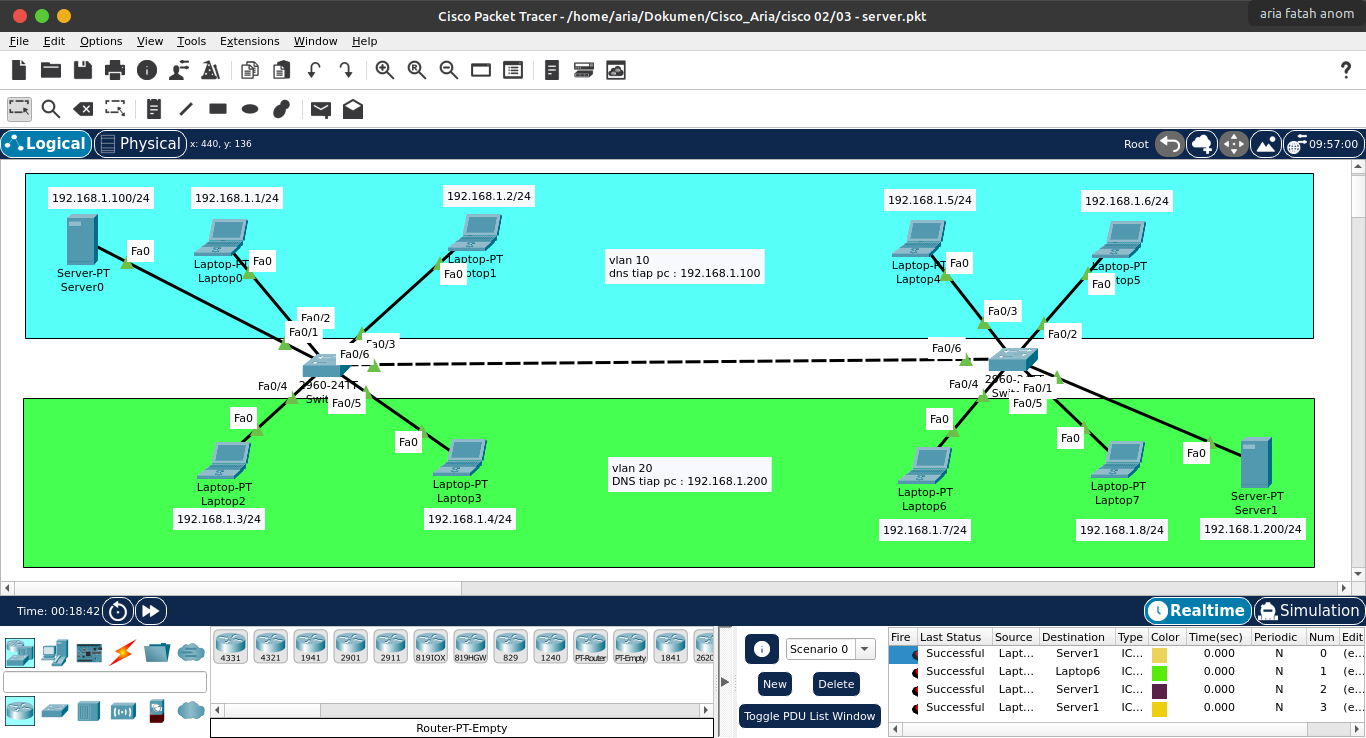
Task: Zoom in on the workspace
Action: click(x=385, y=70)
